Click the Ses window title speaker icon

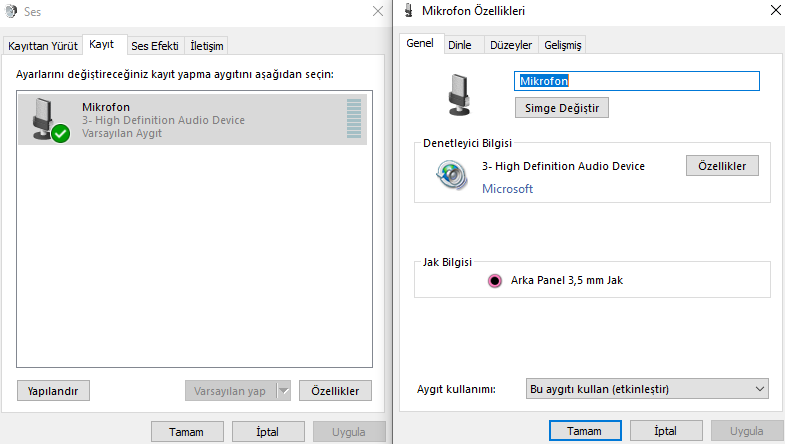click(x=11, y=12)
